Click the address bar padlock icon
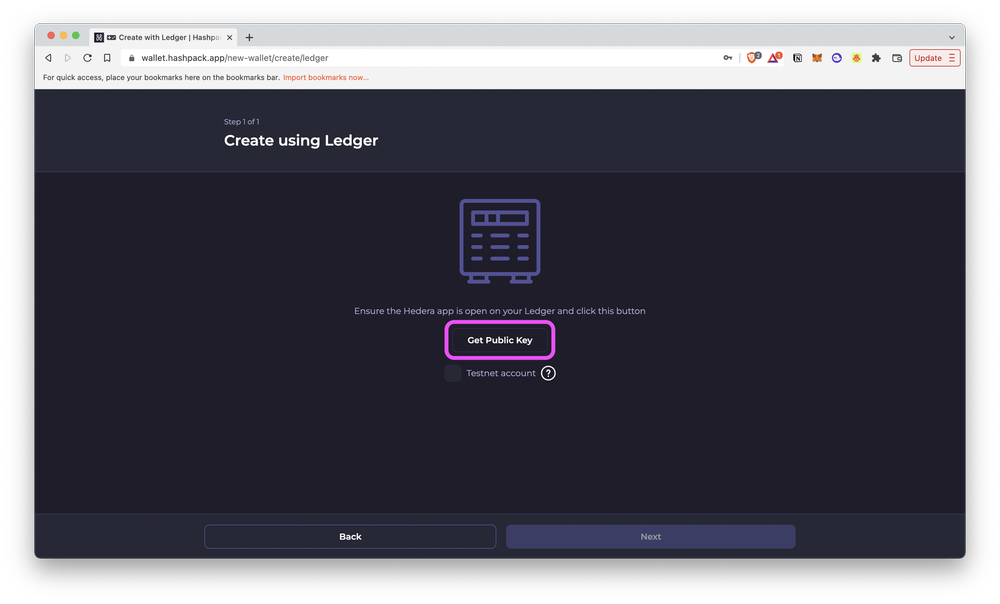This screenshot has height=604, width=1000. point(131,57)
